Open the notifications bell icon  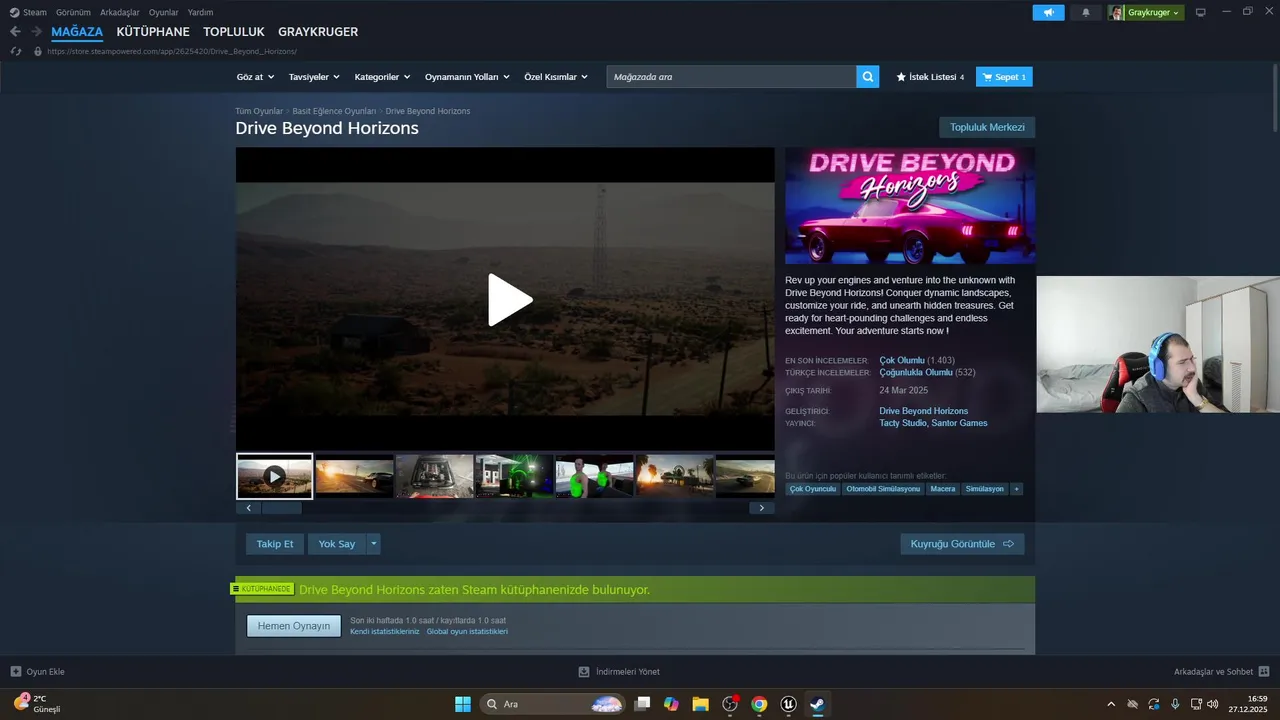pyautogui.click(x=1086, y=13)
